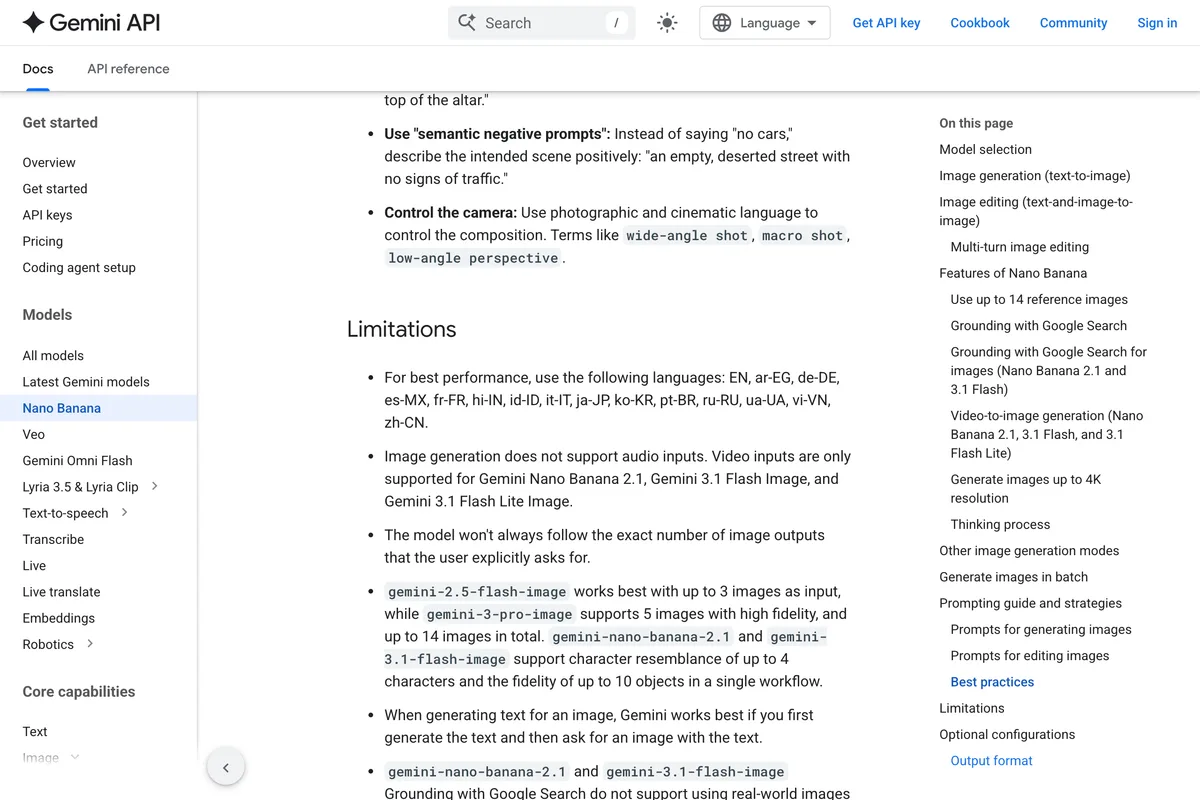Jump to Limitations in page outline
The width and height of the screenshot is (1200, 800).
[971, 708]
